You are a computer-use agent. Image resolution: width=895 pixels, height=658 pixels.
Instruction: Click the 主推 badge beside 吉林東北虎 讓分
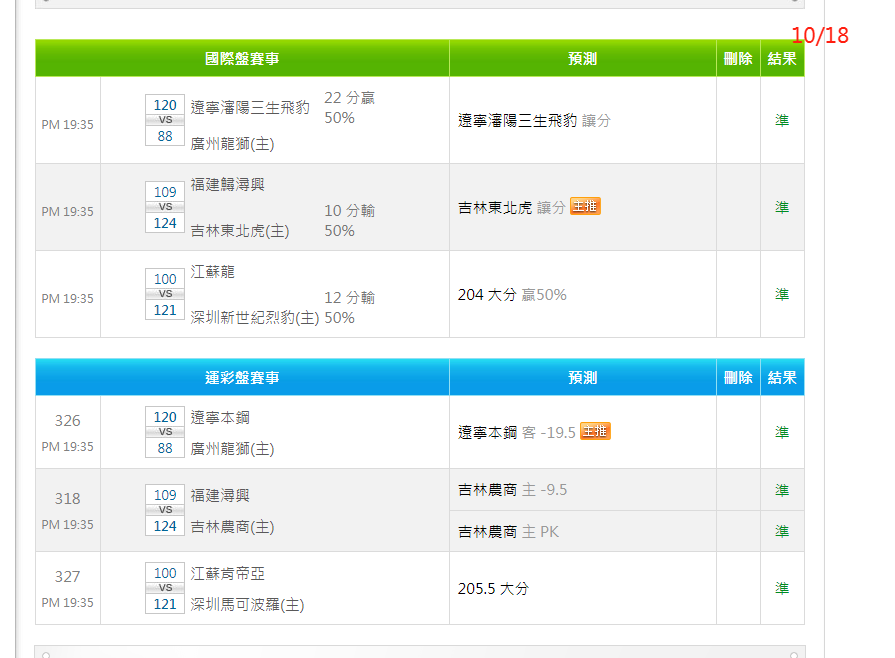coord(585,207)
